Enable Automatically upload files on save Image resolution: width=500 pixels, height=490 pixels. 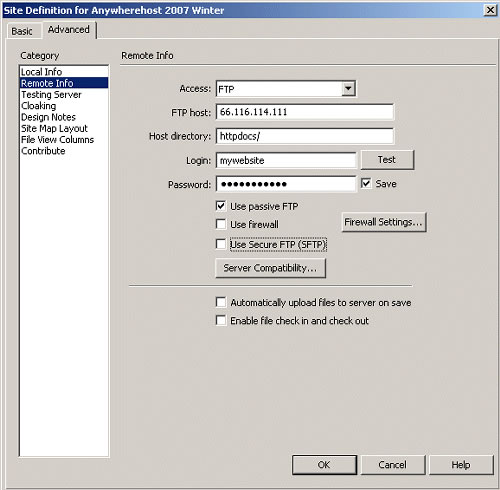[x=221, y=302]
